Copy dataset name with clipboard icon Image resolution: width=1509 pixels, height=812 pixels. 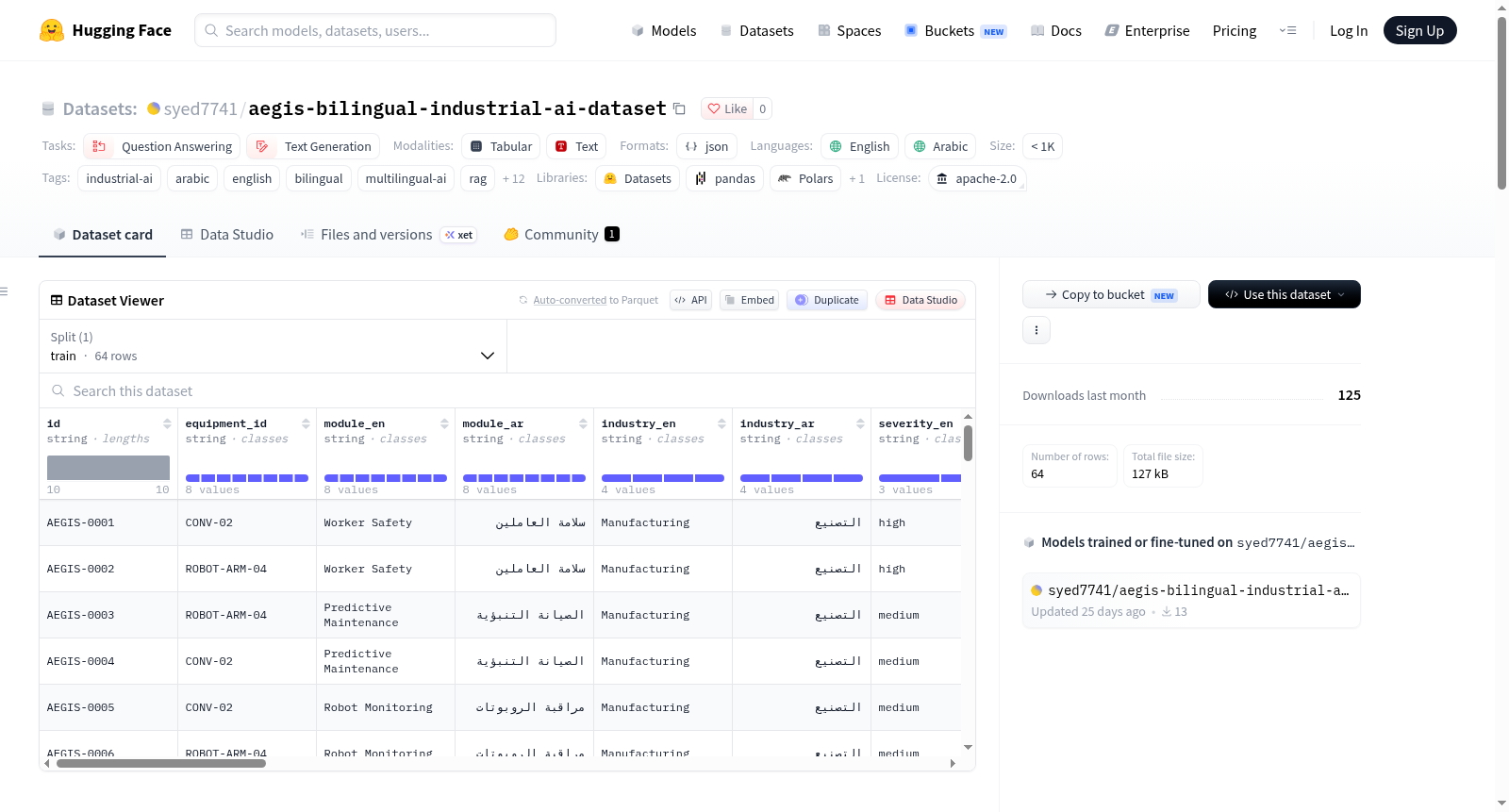679,108
